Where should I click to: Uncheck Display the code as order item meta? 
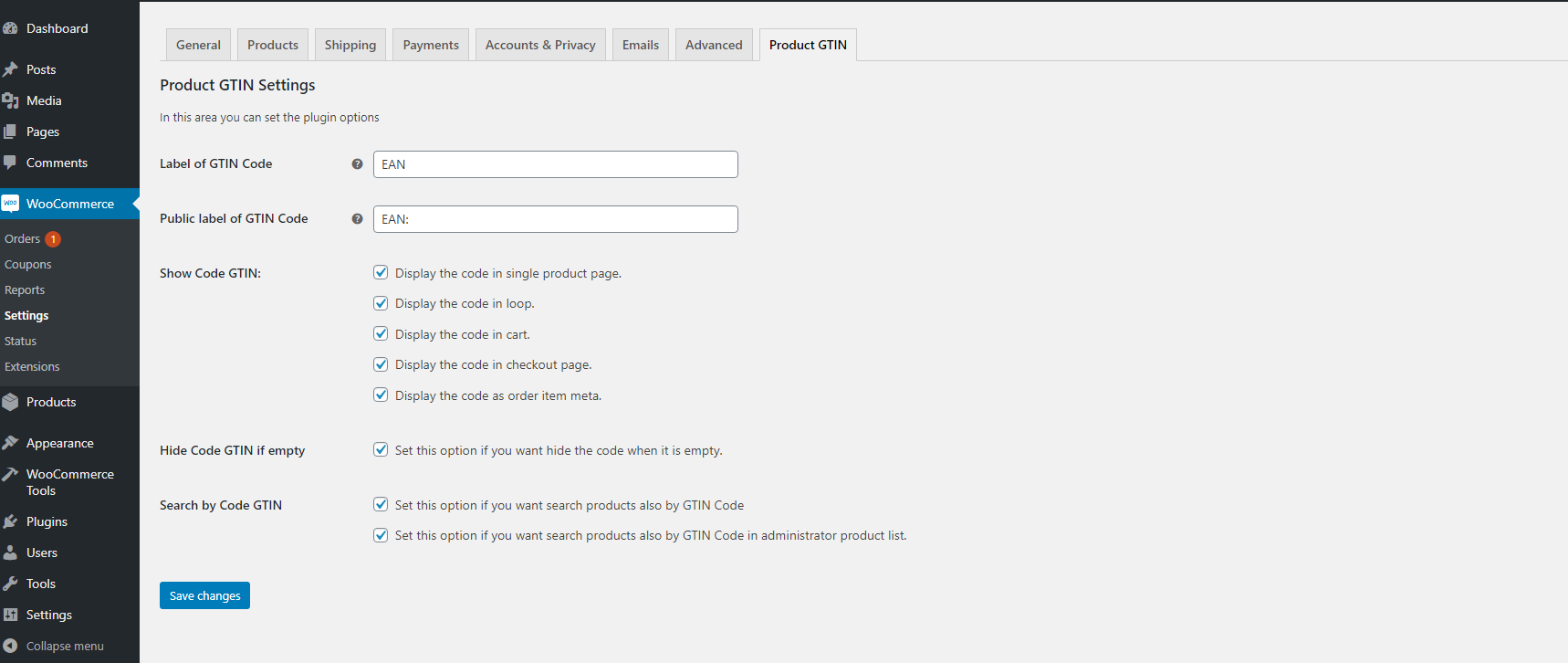click(x=381, y=395)
